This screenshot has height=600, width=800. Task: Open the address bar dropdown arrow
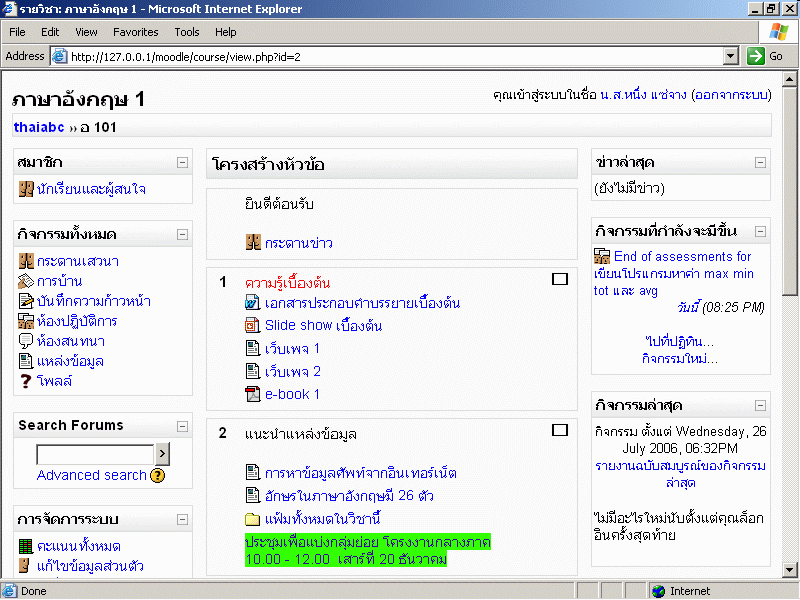[x=730, y=56]
